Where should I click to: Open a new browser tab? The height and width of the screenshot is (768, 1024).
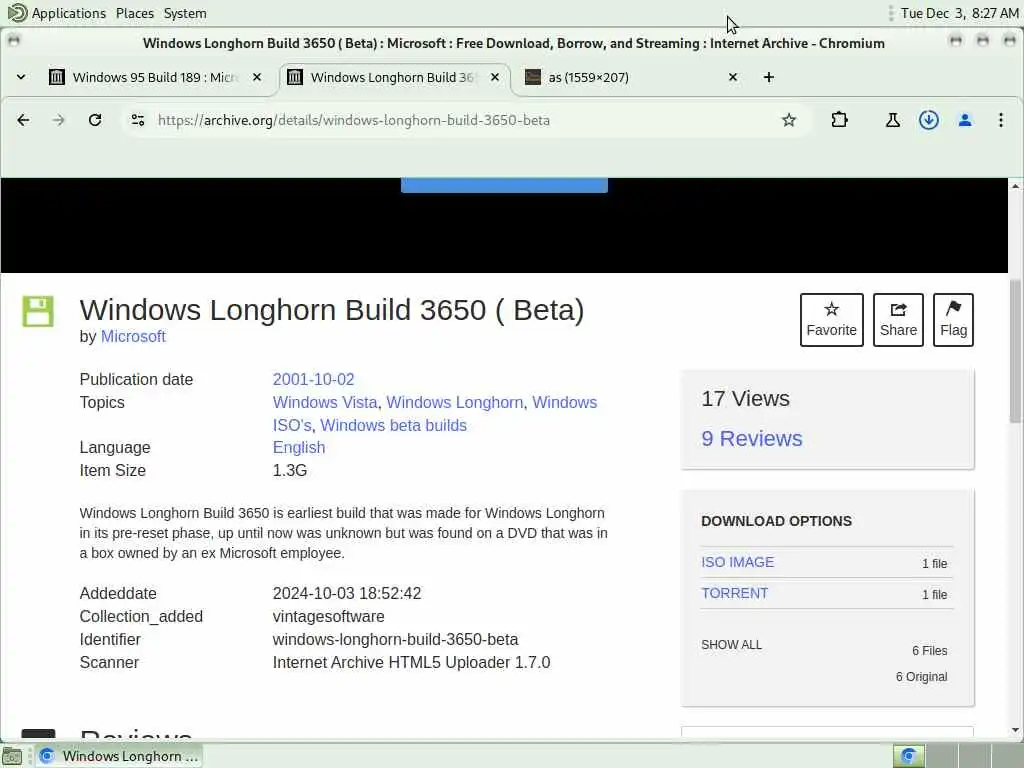(x=769, y=77)
